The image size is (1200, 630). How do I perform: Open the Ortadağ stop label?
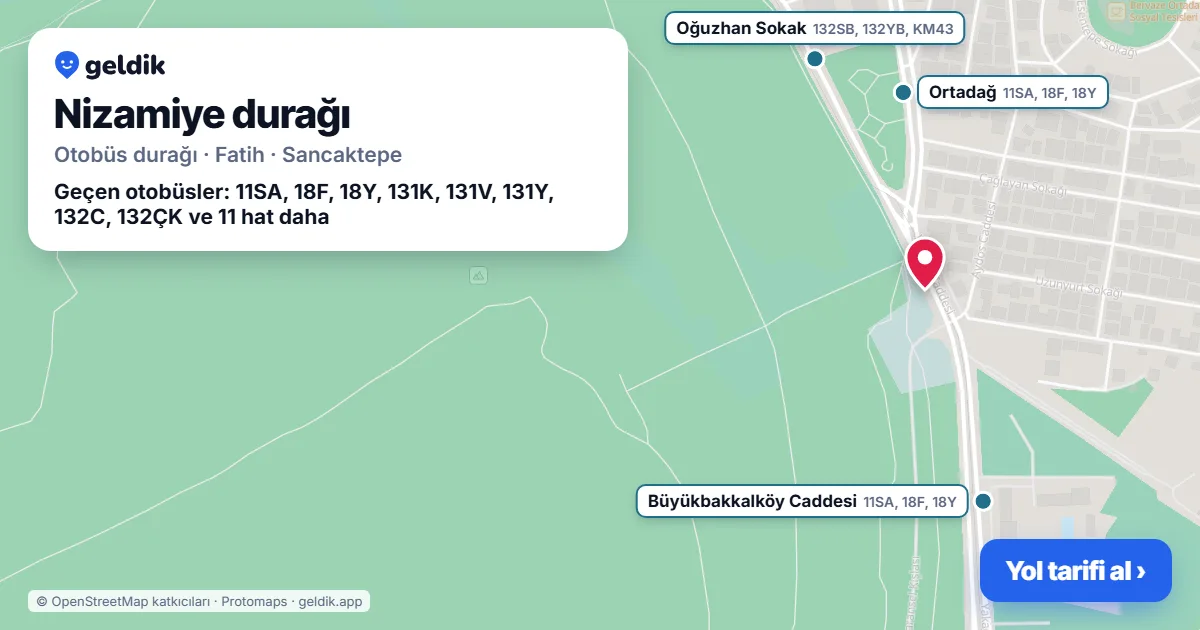pyautogui.click(x=1012, y=93)
